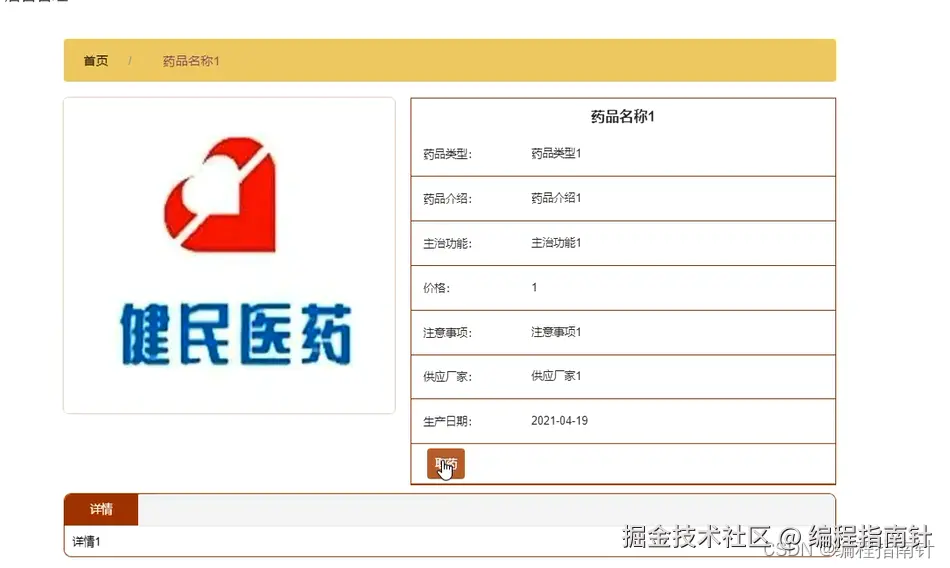Screen dimensions: 950x568
Task: Click the 药品名称1 breadcrumb entry
Action: coord(191,61)
